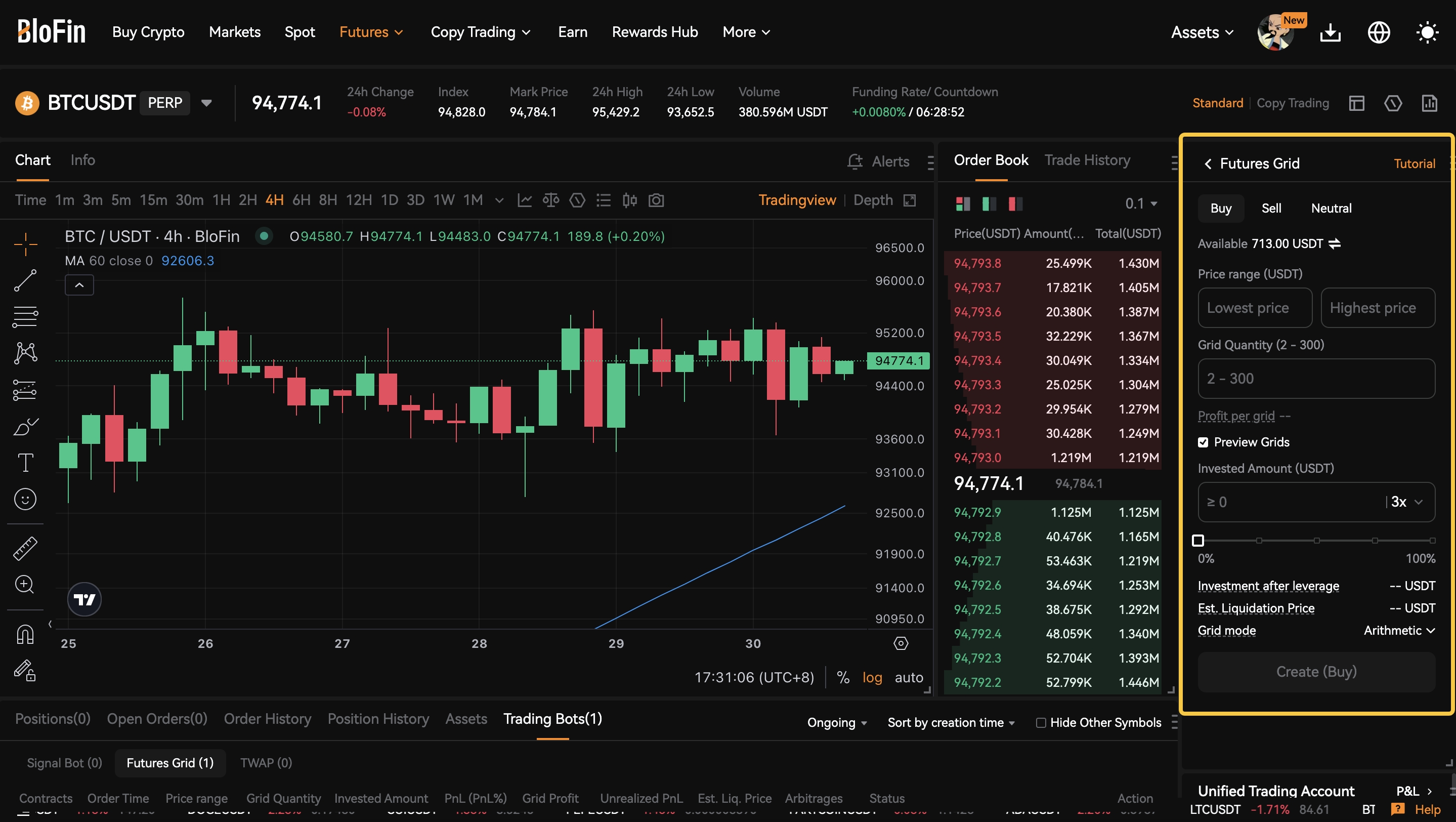
Task: Toggle log scale on chart
Action: click(x=872, y=677)
